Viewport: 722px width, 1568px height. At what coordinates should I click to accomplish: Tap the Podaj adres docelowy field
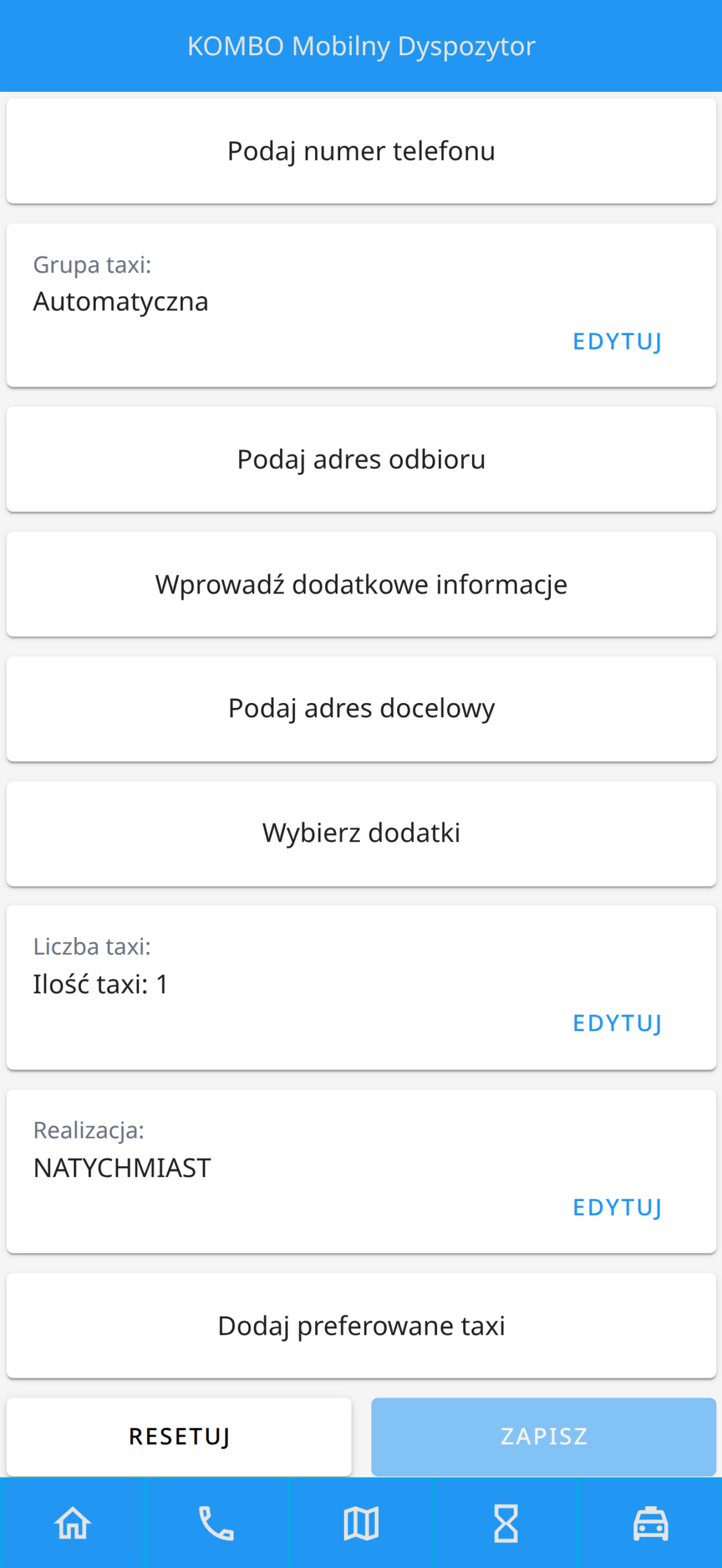coord(361,709)
